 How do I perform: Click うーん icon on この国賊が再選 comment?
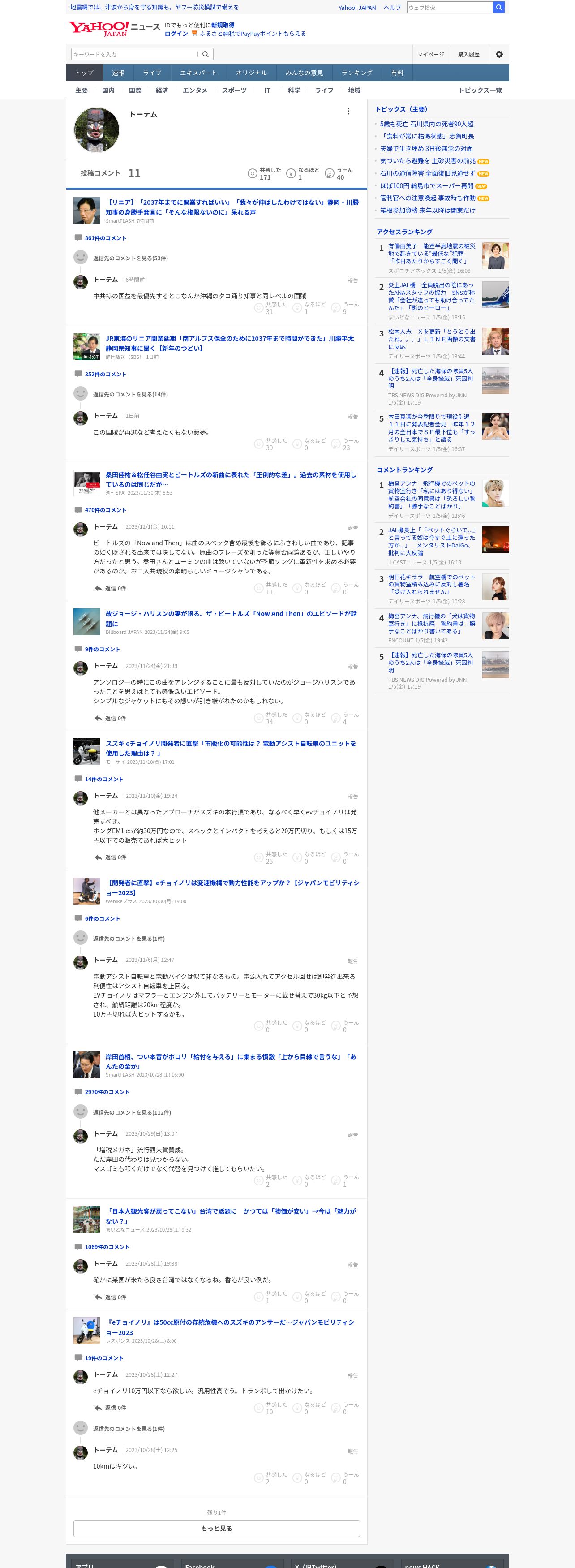[335, 444]
